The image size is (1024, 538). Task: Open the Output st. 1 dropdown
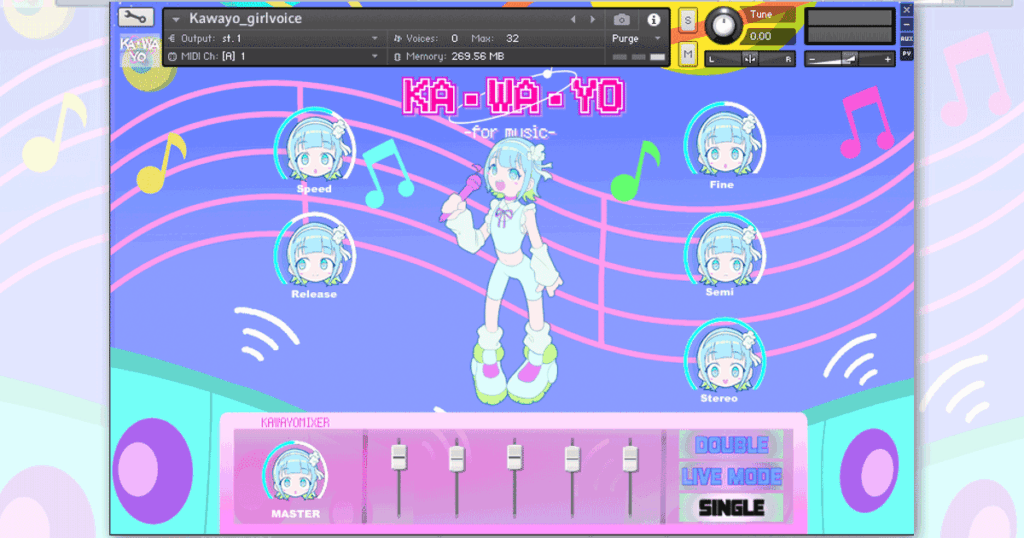coord(273,39)
